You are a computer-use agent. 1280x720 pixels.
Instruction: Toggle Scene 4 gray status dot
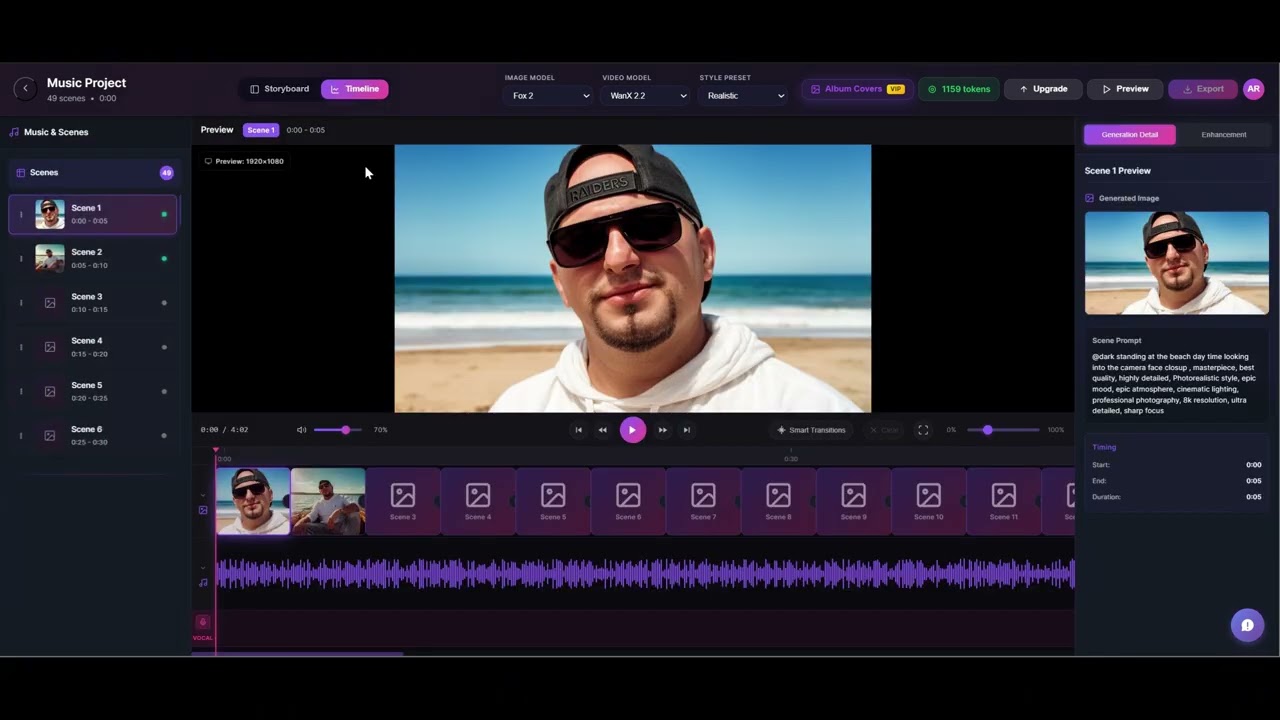tap(164, 347)
